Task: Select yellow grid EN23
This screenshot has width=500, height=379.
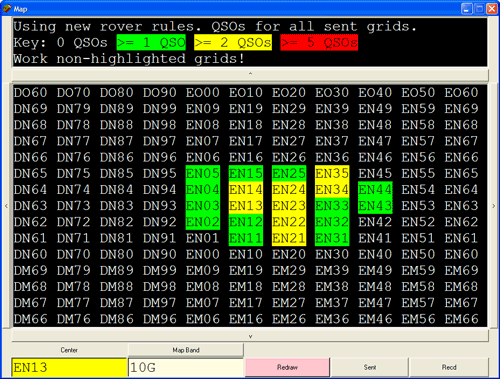Action: [x=289, y=206]
